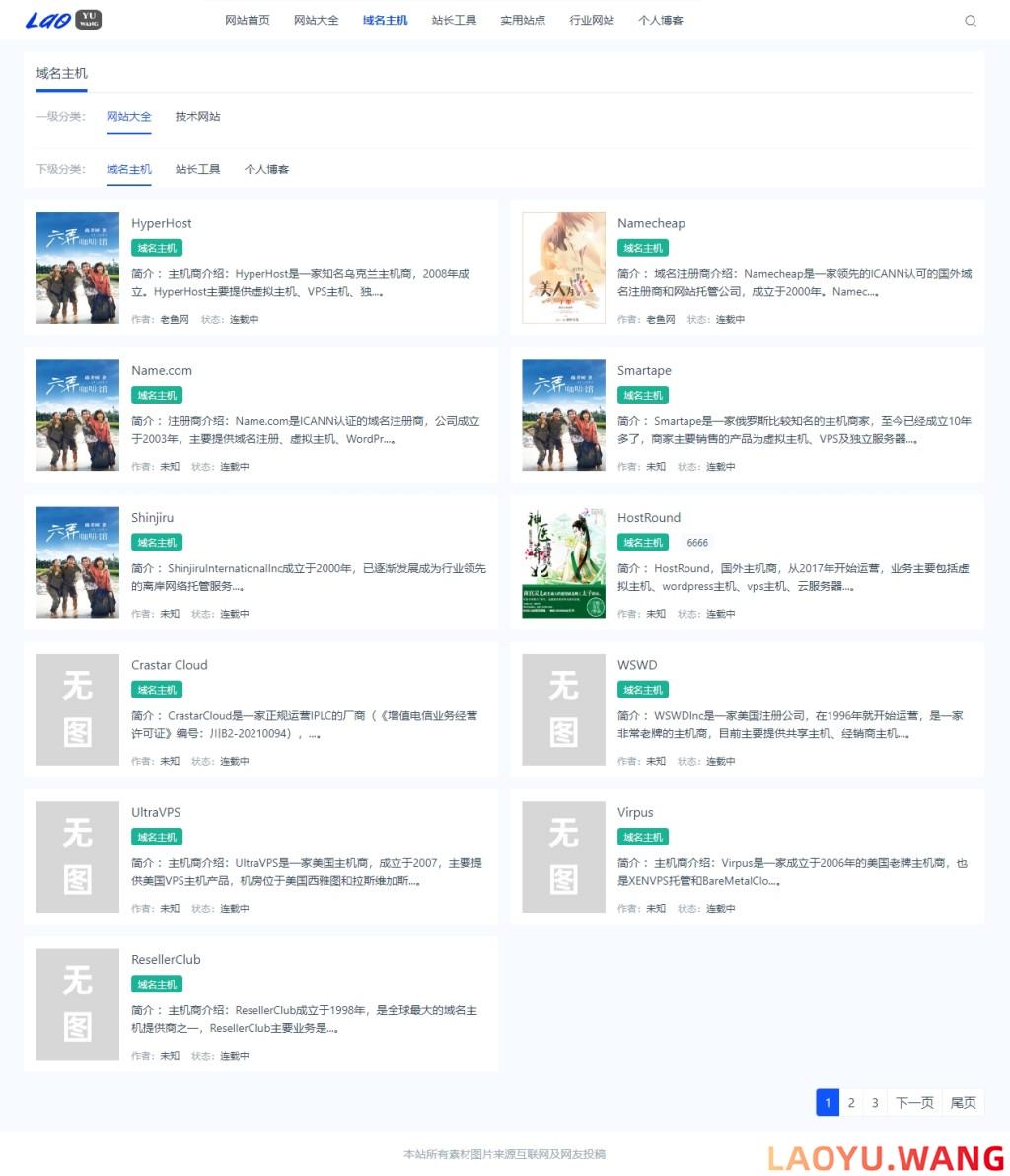Click the WSWD description text
This screenshot has width=1010, height=1176.
tap(790, 724)
